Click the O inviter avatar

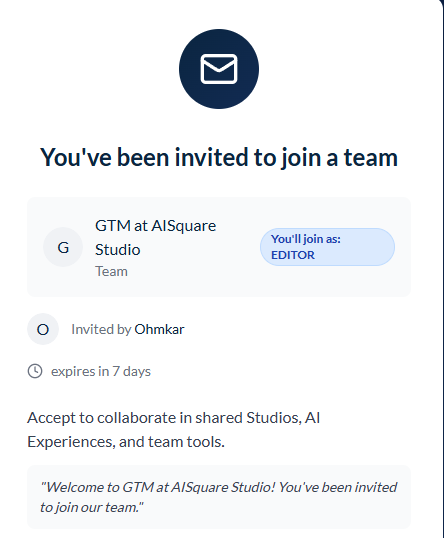[43, 329]
